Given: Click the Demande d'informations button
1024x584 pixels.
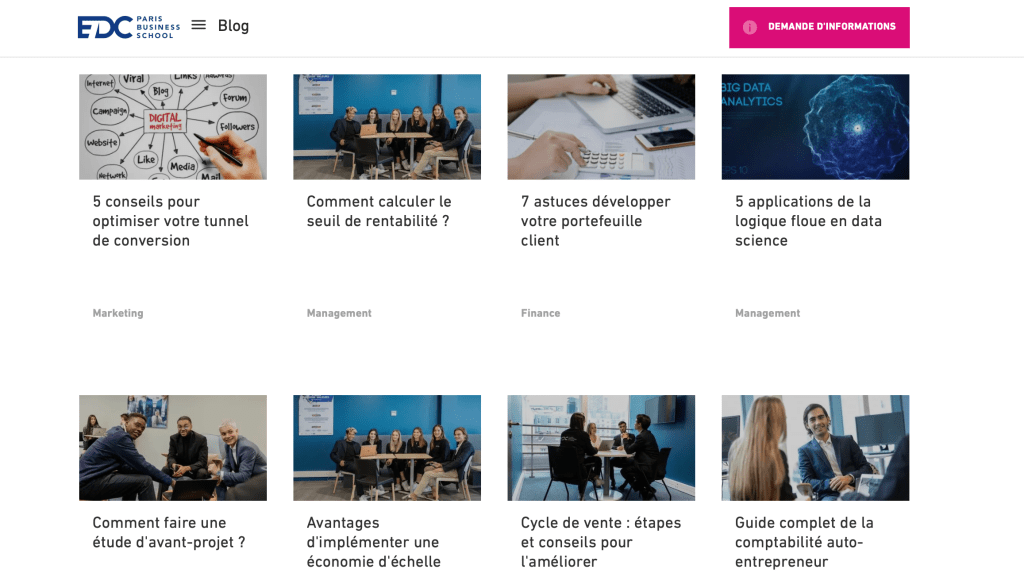Looking at the screenshot, I should (819, 27).
